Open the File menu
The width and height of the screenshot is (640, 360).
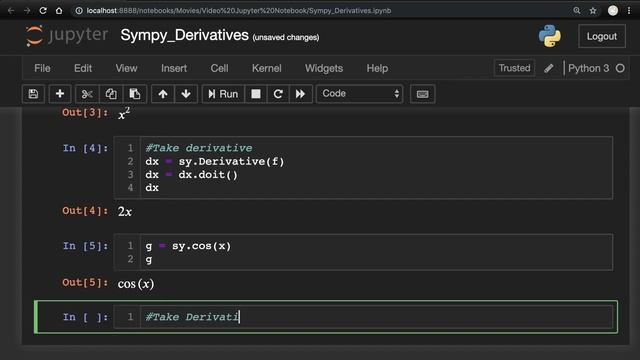[x=42, y=68]
